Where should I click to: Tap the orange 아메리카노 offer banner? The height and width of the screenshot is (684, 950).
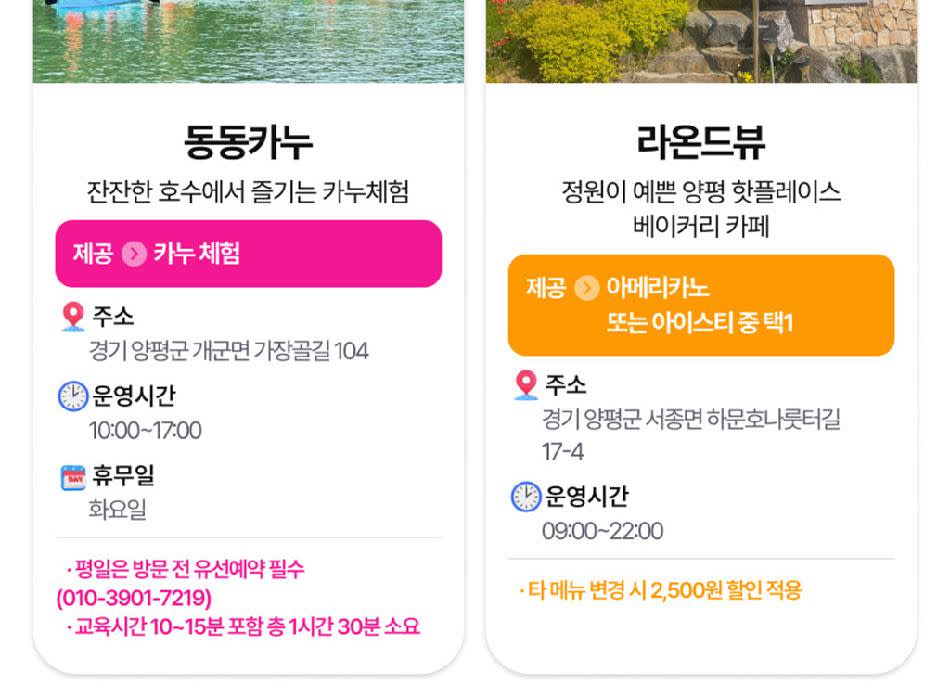click(x=700, y=305)
